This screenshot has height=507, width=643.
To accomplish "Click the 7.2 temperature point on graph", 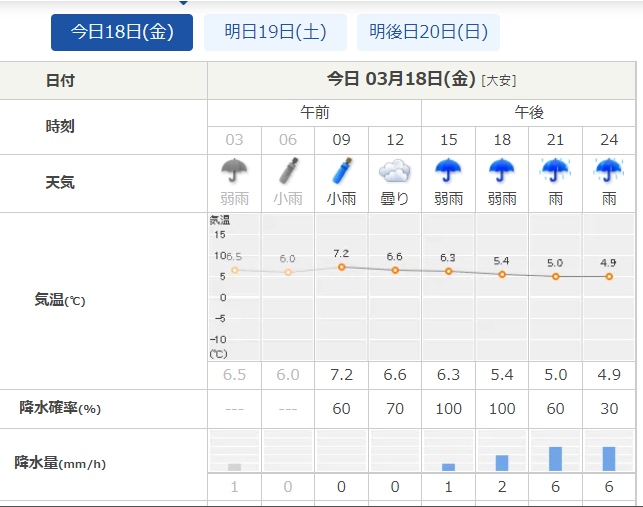I will [342, 267].
